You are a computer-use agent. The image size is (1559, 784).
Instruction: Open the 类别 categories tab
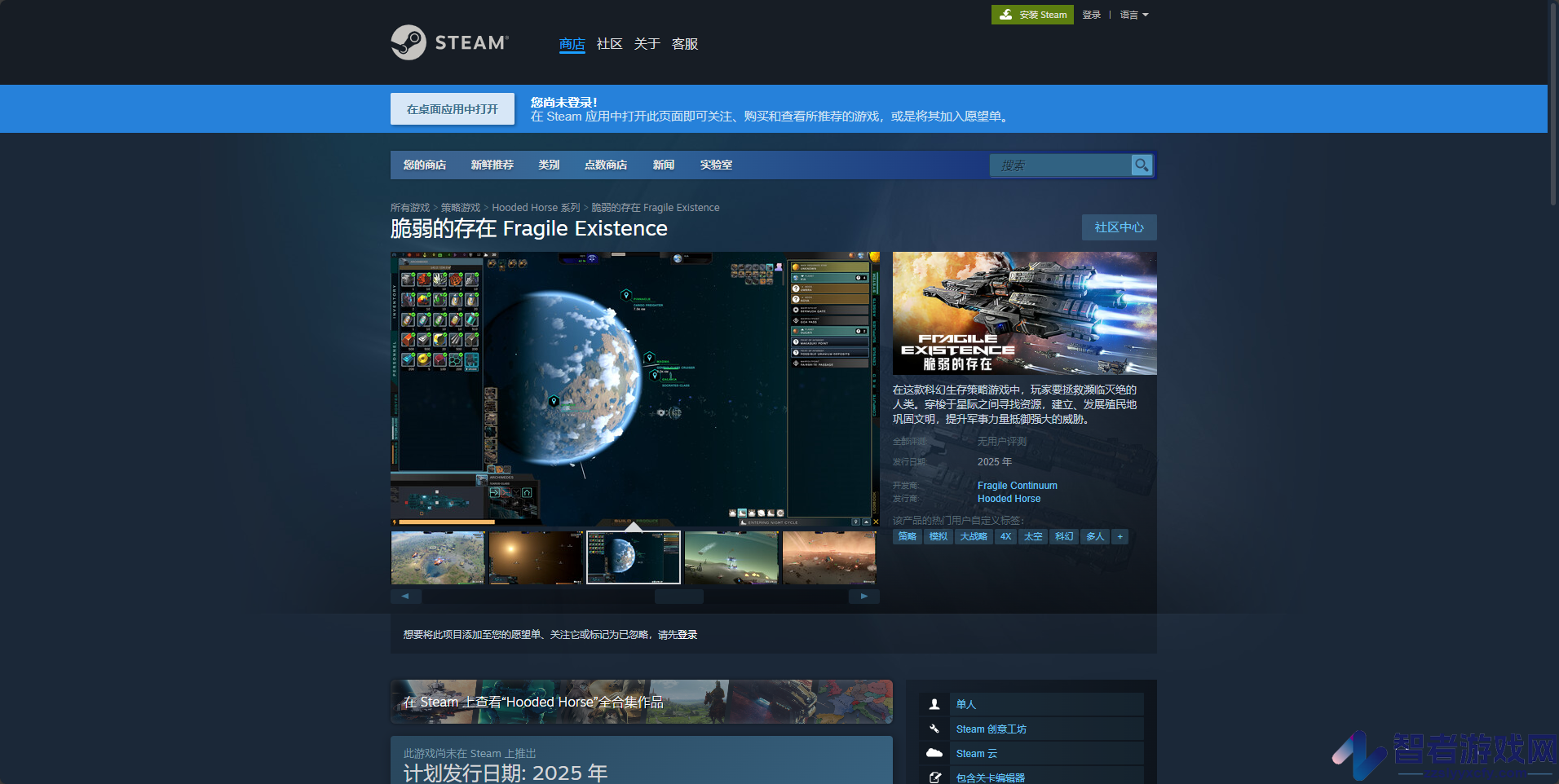coord(549,165)
